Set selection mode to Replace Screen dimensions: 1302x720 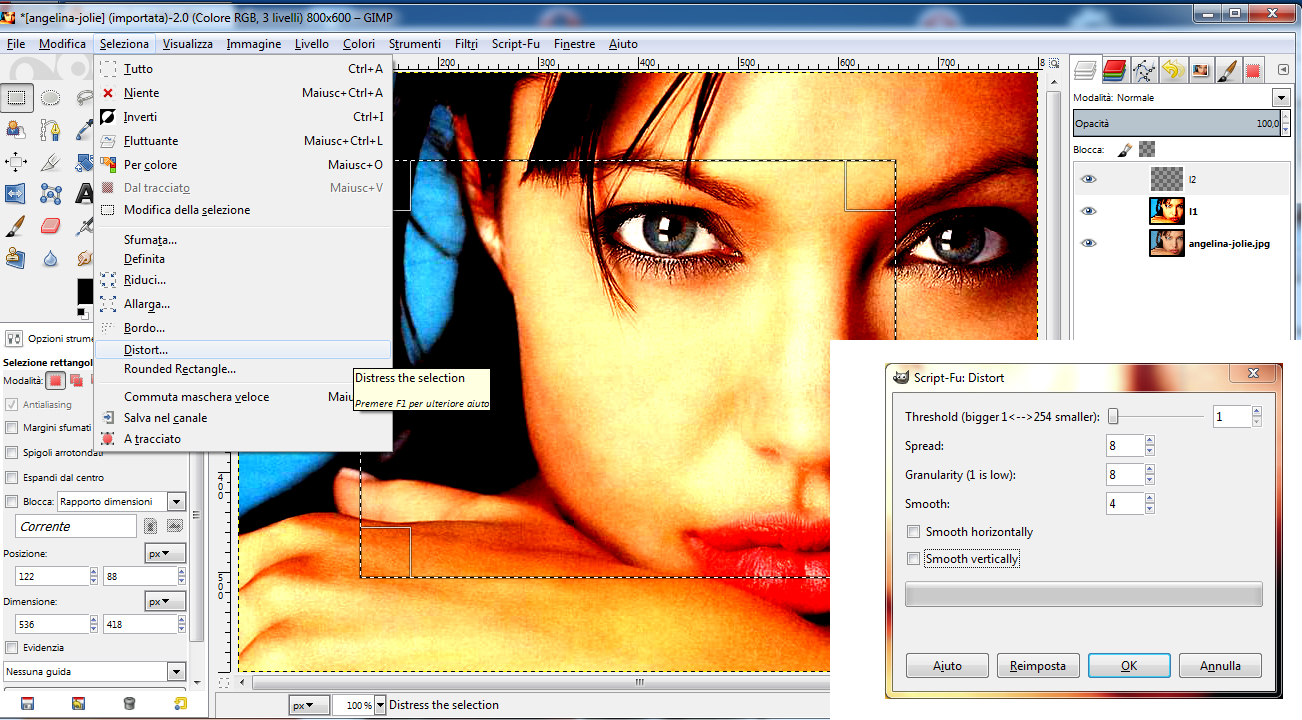click(x=56, y=380)
